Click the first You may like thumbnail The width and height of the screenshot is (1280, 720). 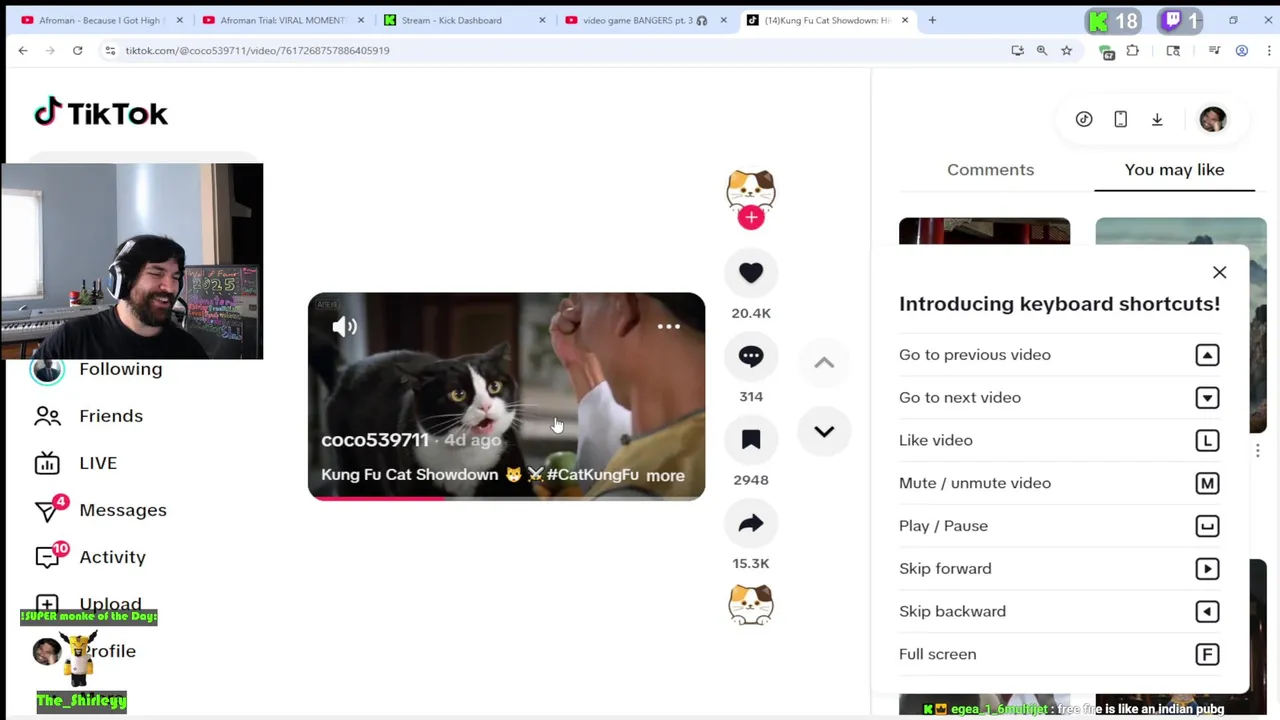(984, 232)
